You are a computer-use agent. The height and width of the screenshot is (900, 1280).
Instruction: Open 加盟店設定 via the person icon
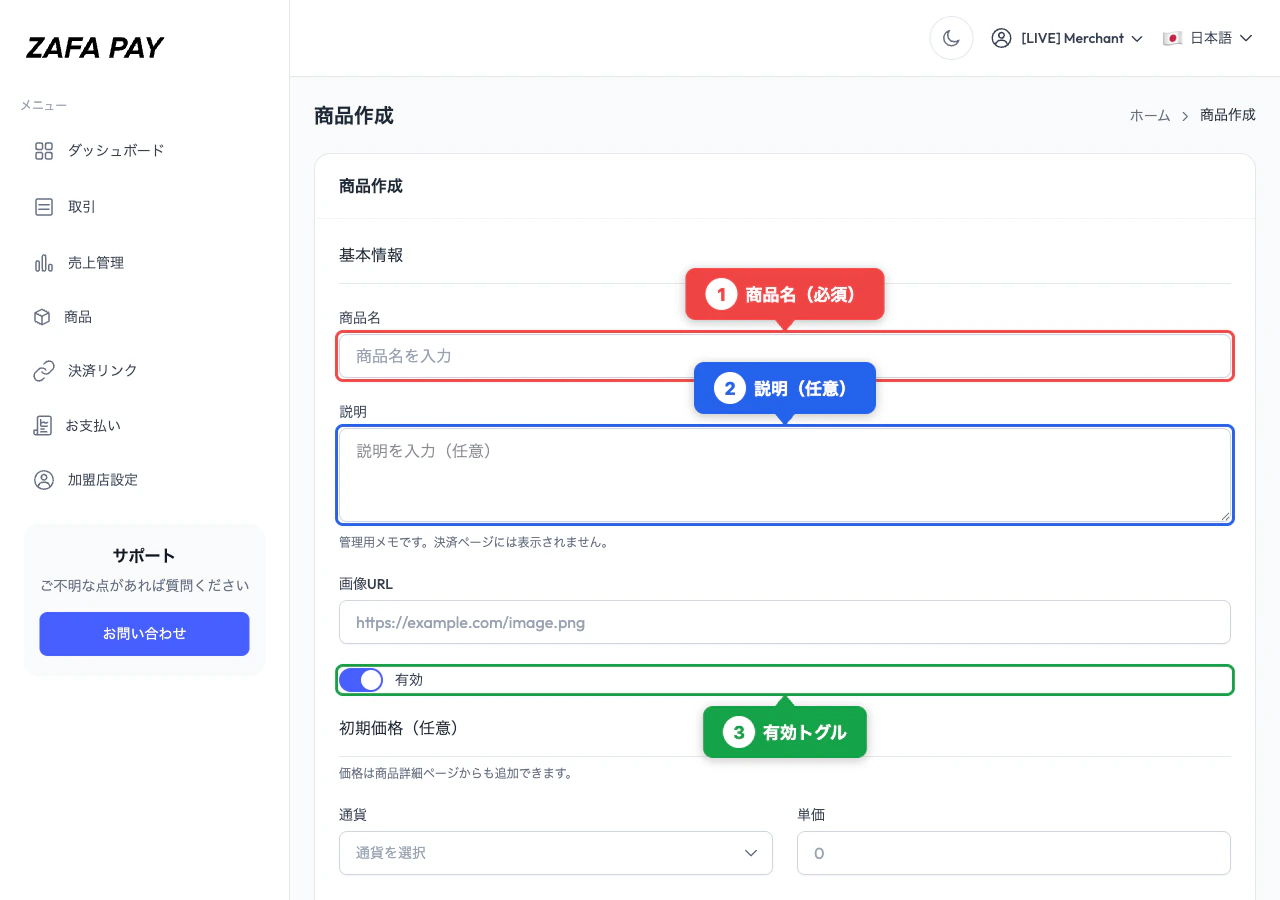[x=42, y=479]
